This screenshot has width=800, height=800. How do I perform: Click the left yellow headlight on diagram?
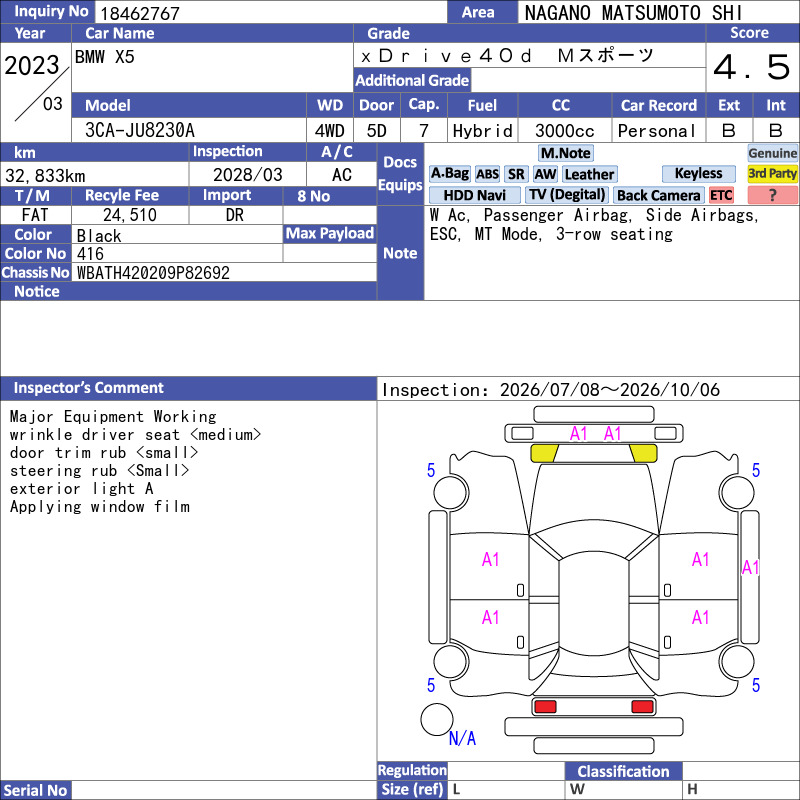point(544,454)
